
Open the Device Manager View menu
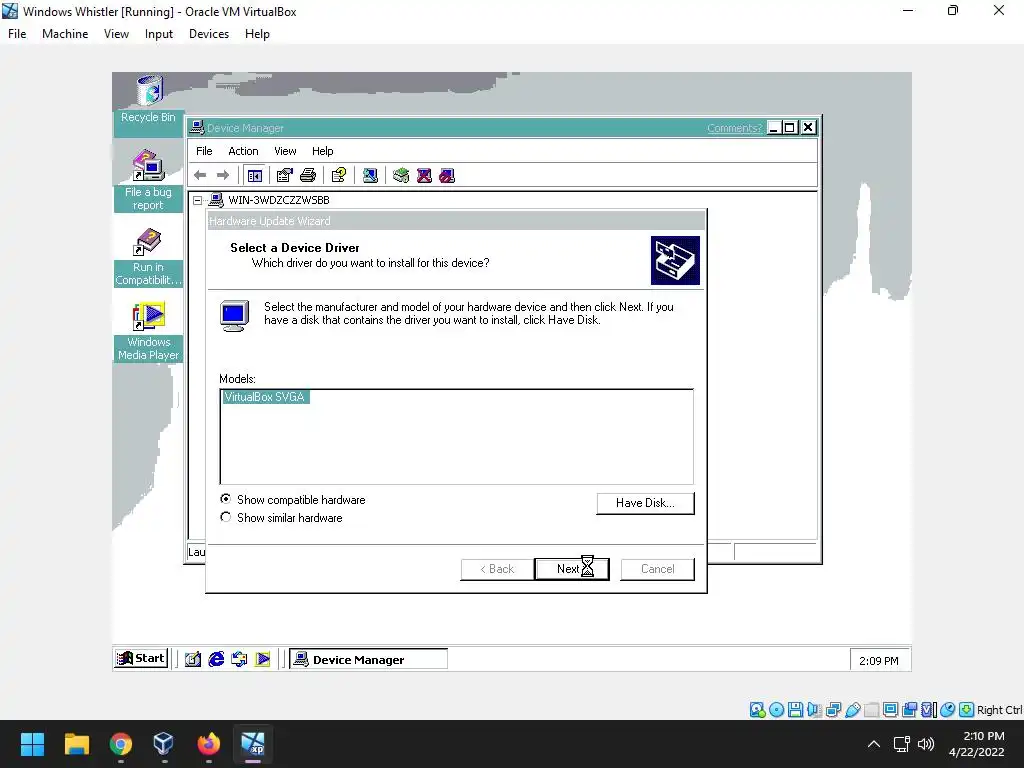(x=285, y=151)
